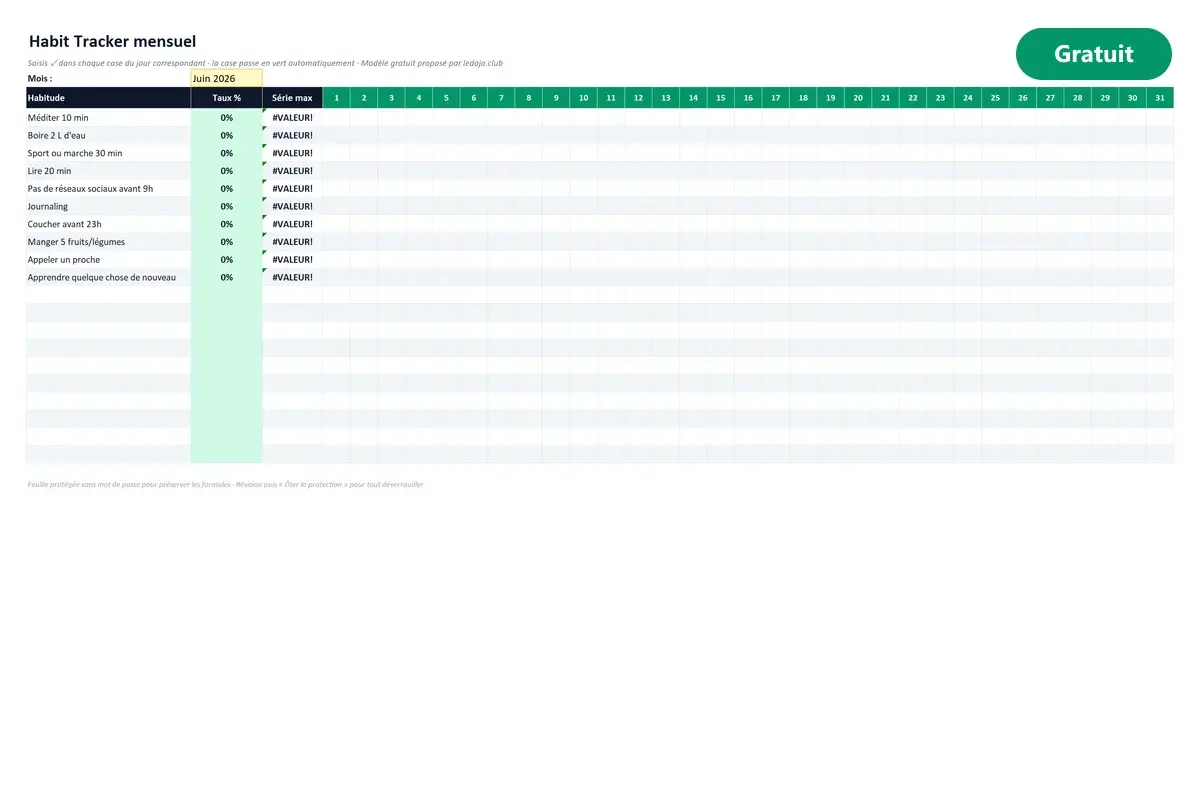Select the Journaling habit cell
Image resolution: width=1200 pixels, height=800 pixels.
click(108, 206)
